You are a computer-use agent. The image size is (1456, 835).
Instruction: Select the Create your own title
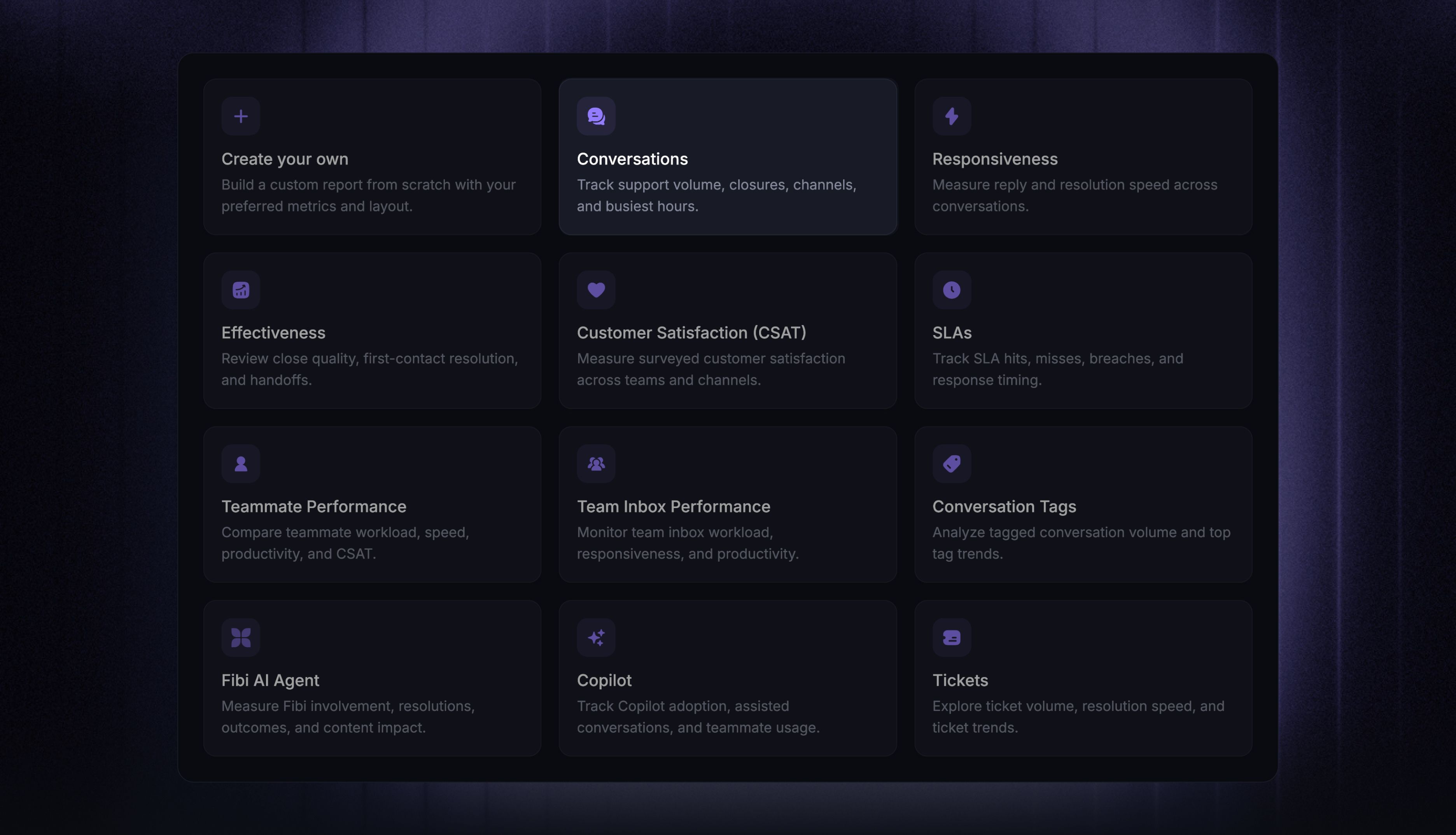click(285, 159)
